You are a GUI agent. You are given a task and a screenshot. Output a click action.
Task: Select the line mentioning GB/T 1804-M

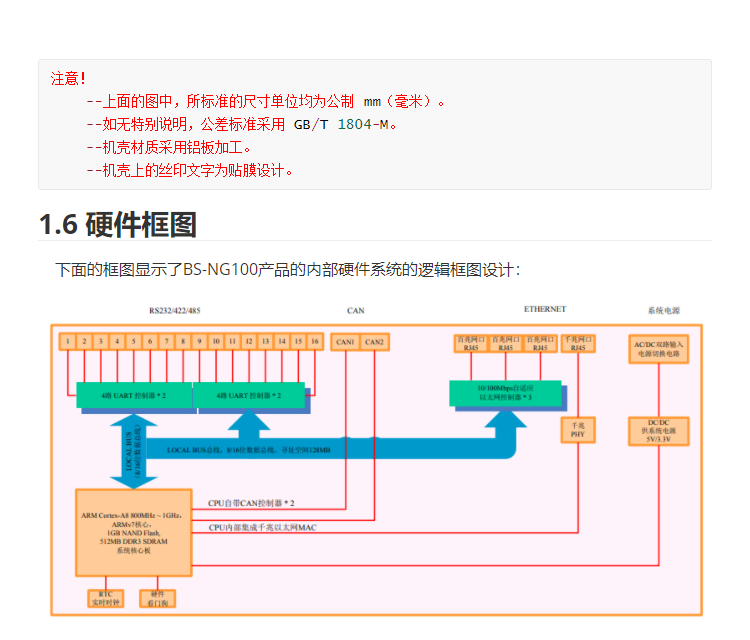pyautogui.click(x=242, y=124)
